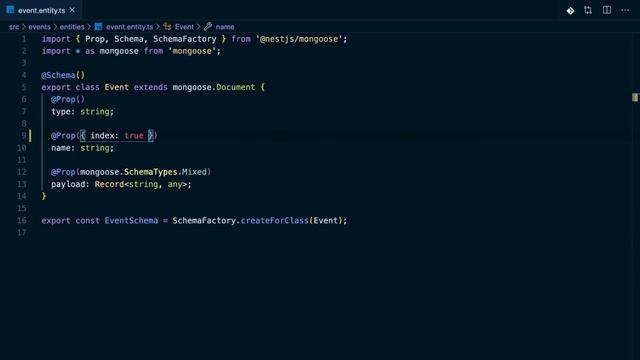Click 'type: string;' on line 7
The height and width of the screenshot is (360, 640).
(82, 111)
